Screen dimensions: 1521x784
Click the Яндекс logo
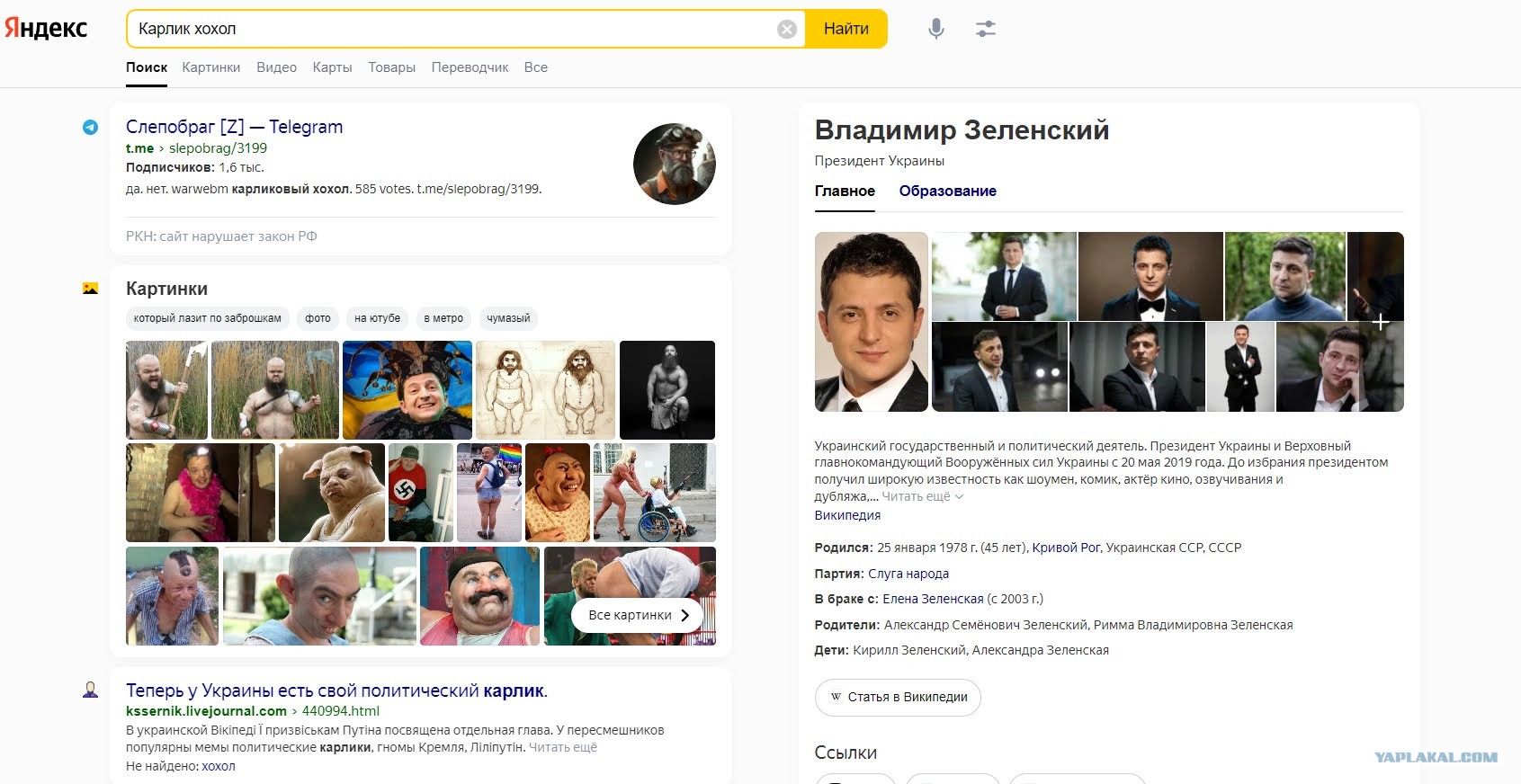46,29
